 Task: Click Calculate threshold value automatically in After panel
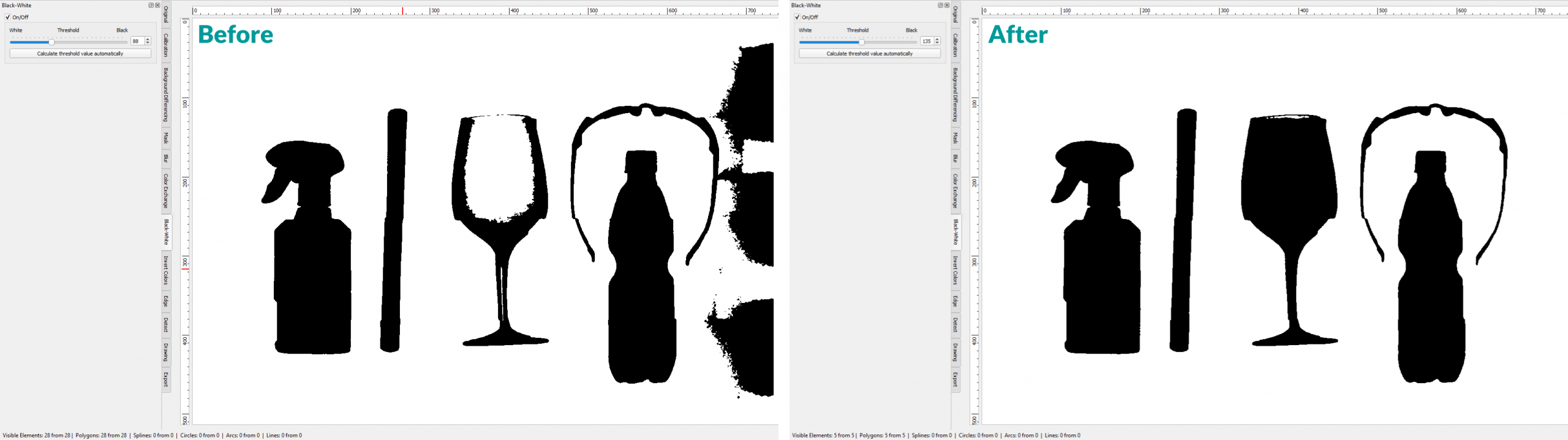(870, 54)
